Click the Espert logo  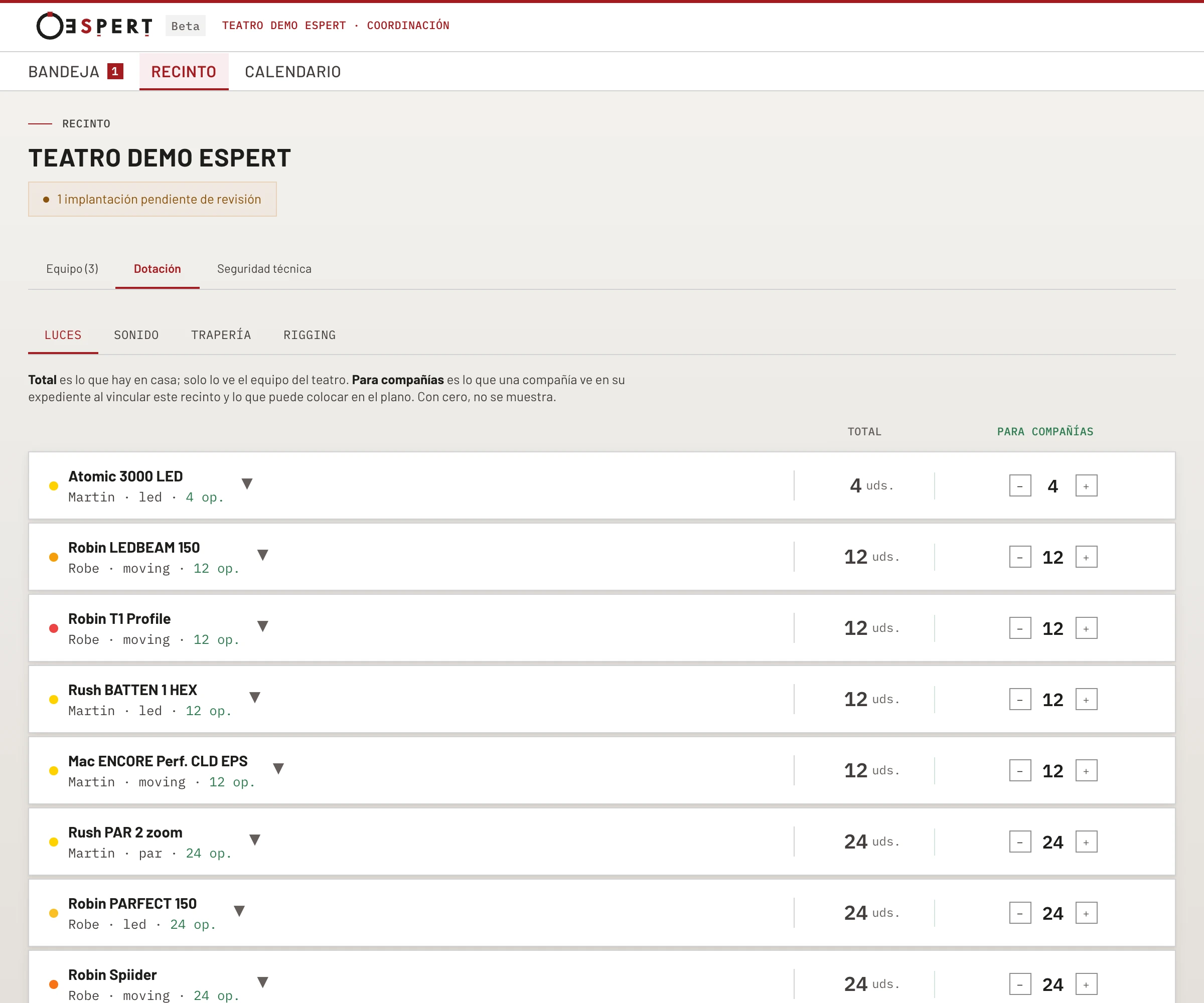click(95, 26)
